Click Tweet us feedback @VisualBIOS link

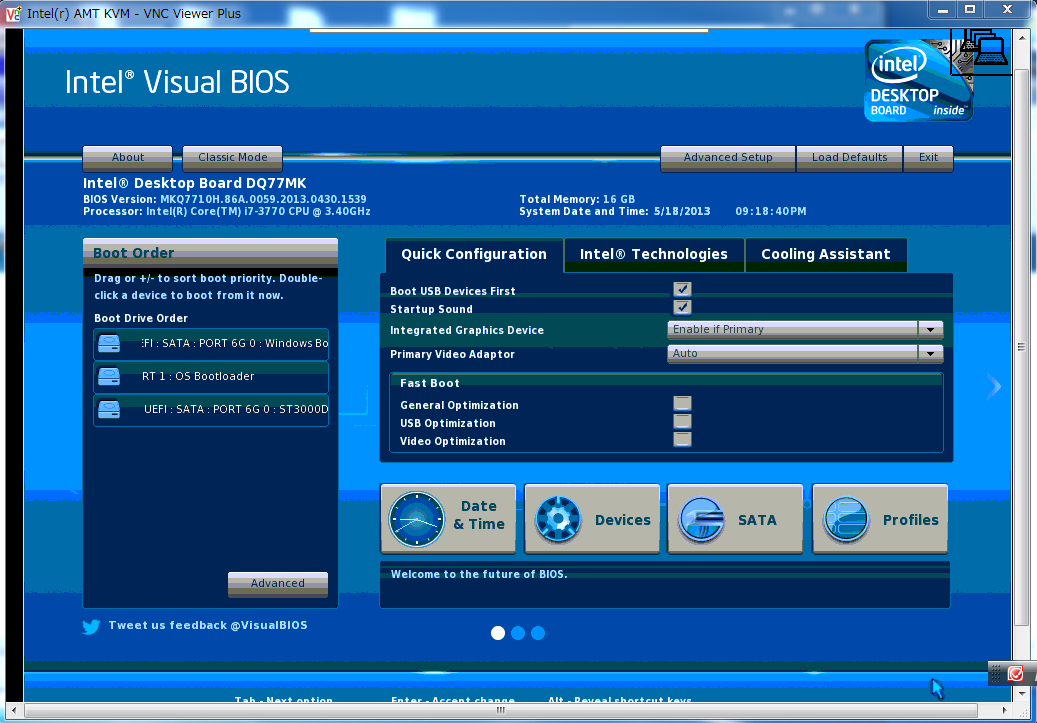[x=208, y=625]
